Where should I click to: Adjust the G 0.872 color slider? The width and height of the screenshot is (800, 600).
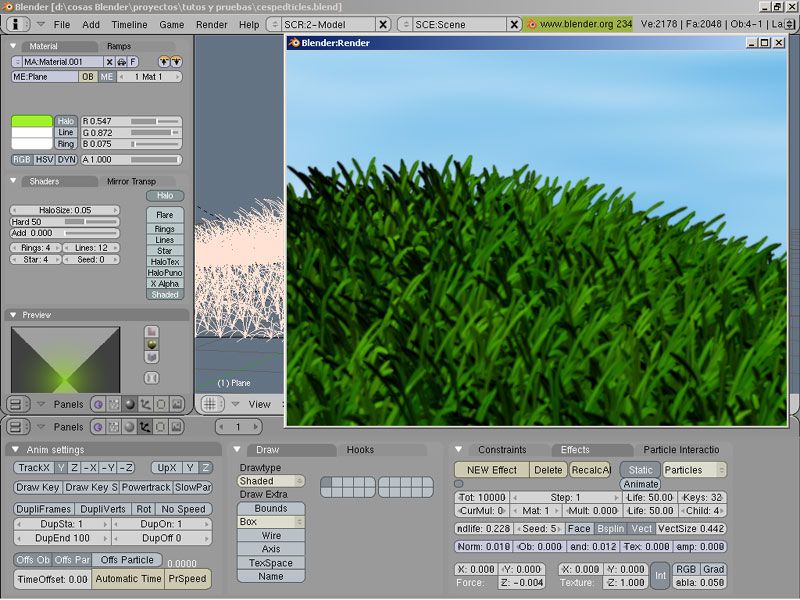coord(131,133)
